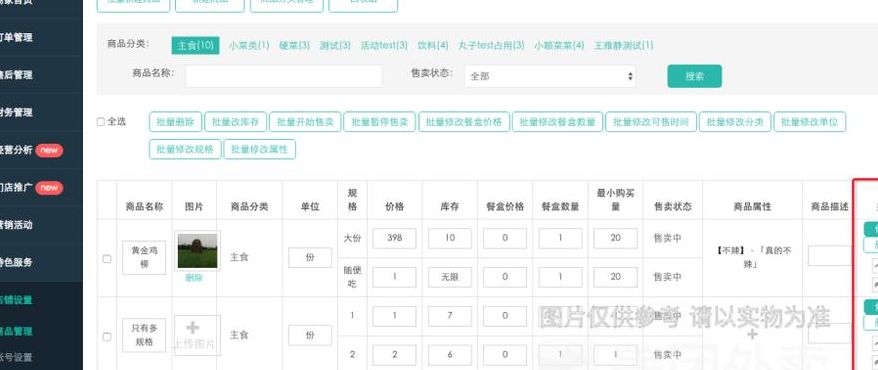
Task: Click the new badge beside 经营分析
Action: click(x=49, y=150)
